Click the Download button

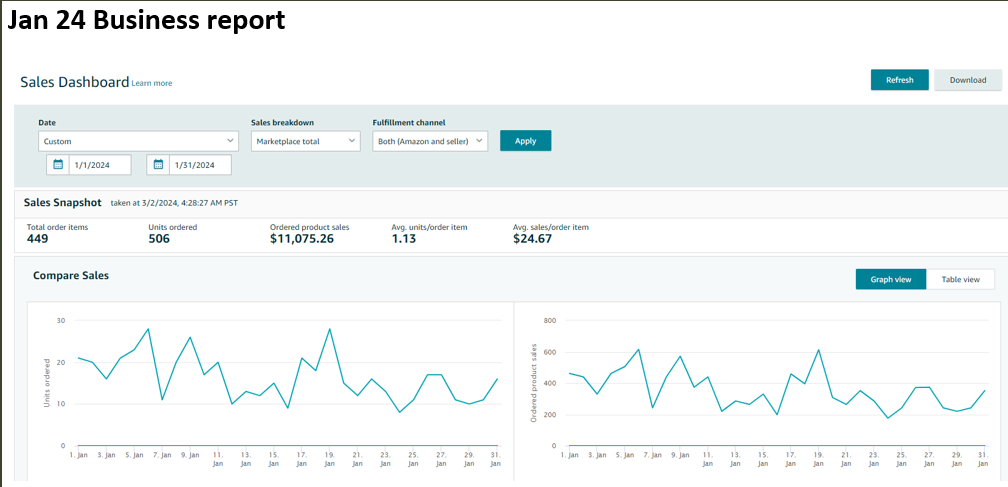[967, 80]
